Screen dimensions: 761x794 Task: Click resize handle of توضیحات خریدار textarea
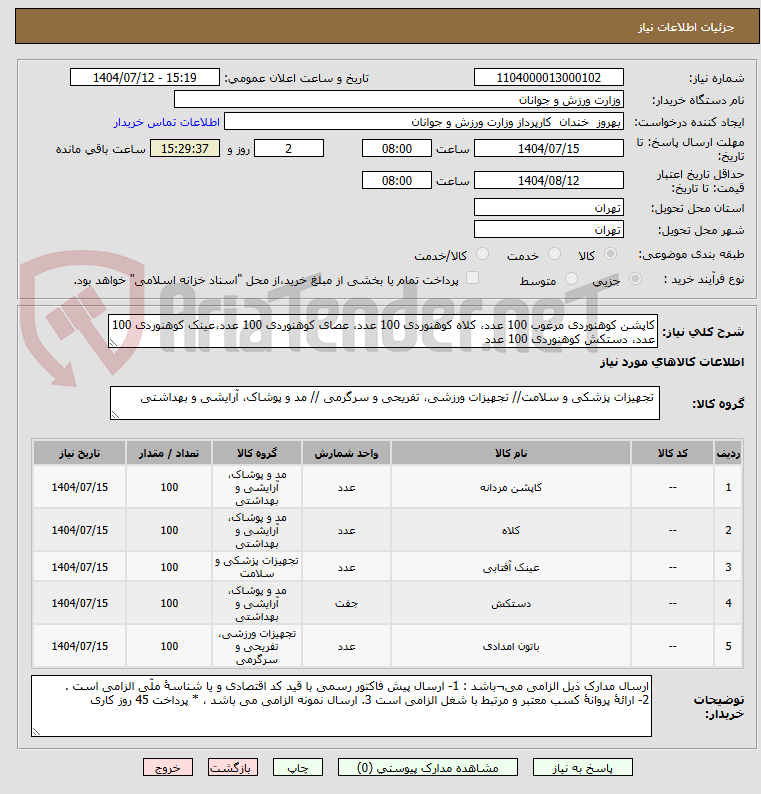36,732
